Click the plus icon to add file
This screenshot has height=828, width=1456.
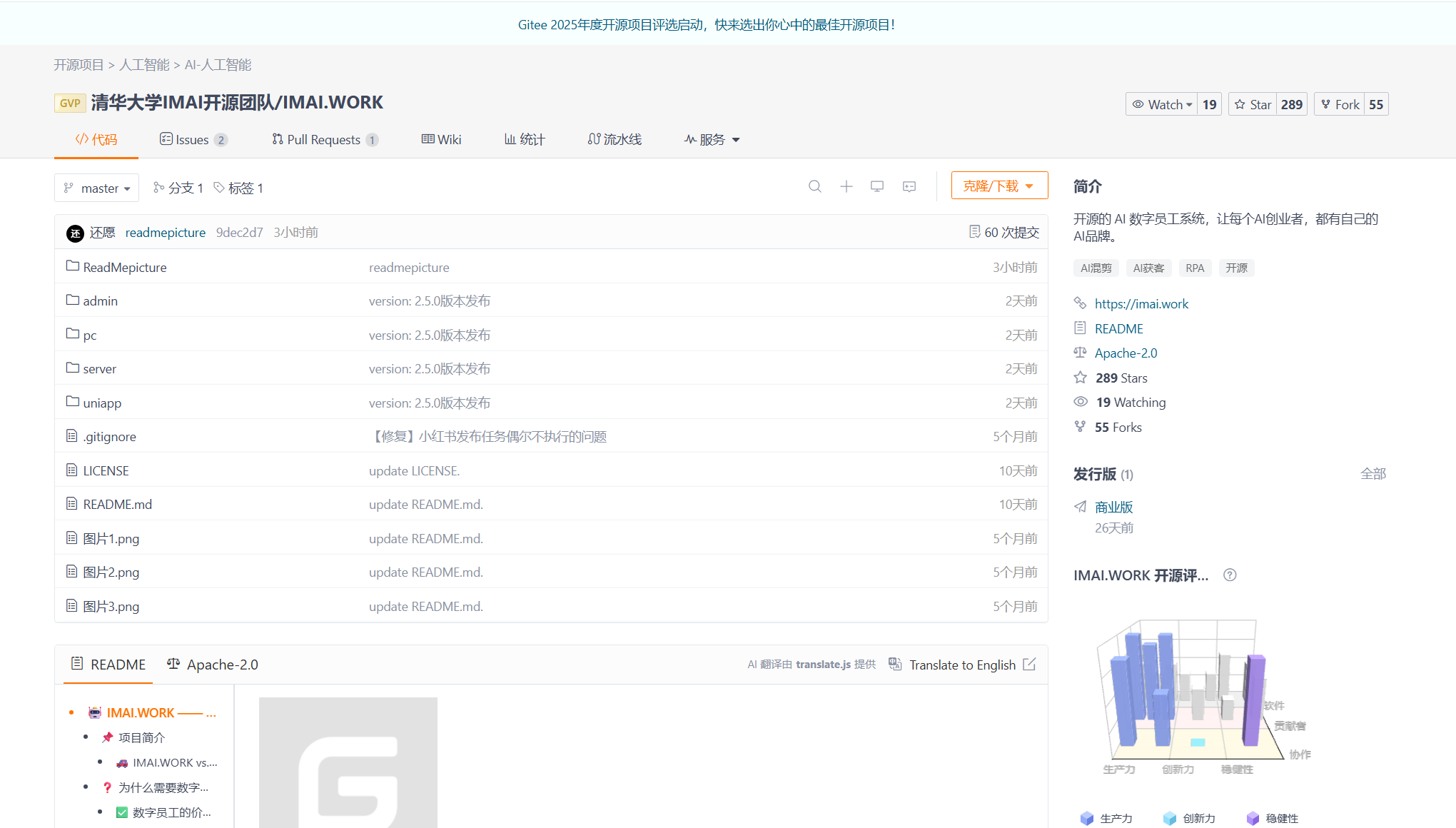[x=846, y=186]
